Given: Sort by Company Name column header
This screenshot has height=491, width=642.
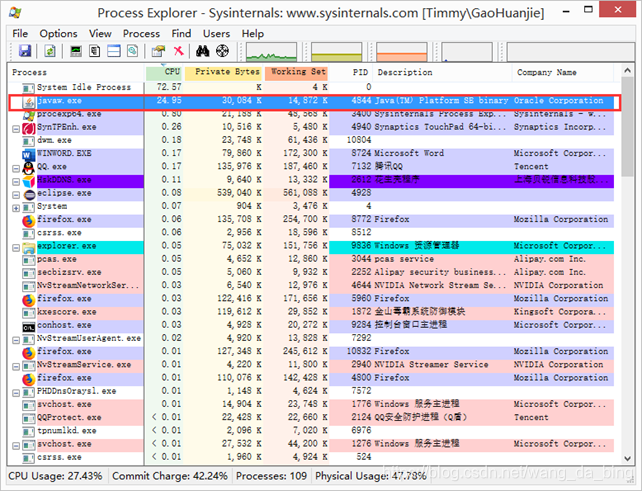Looking at the screenshot, I should [563, 72].
